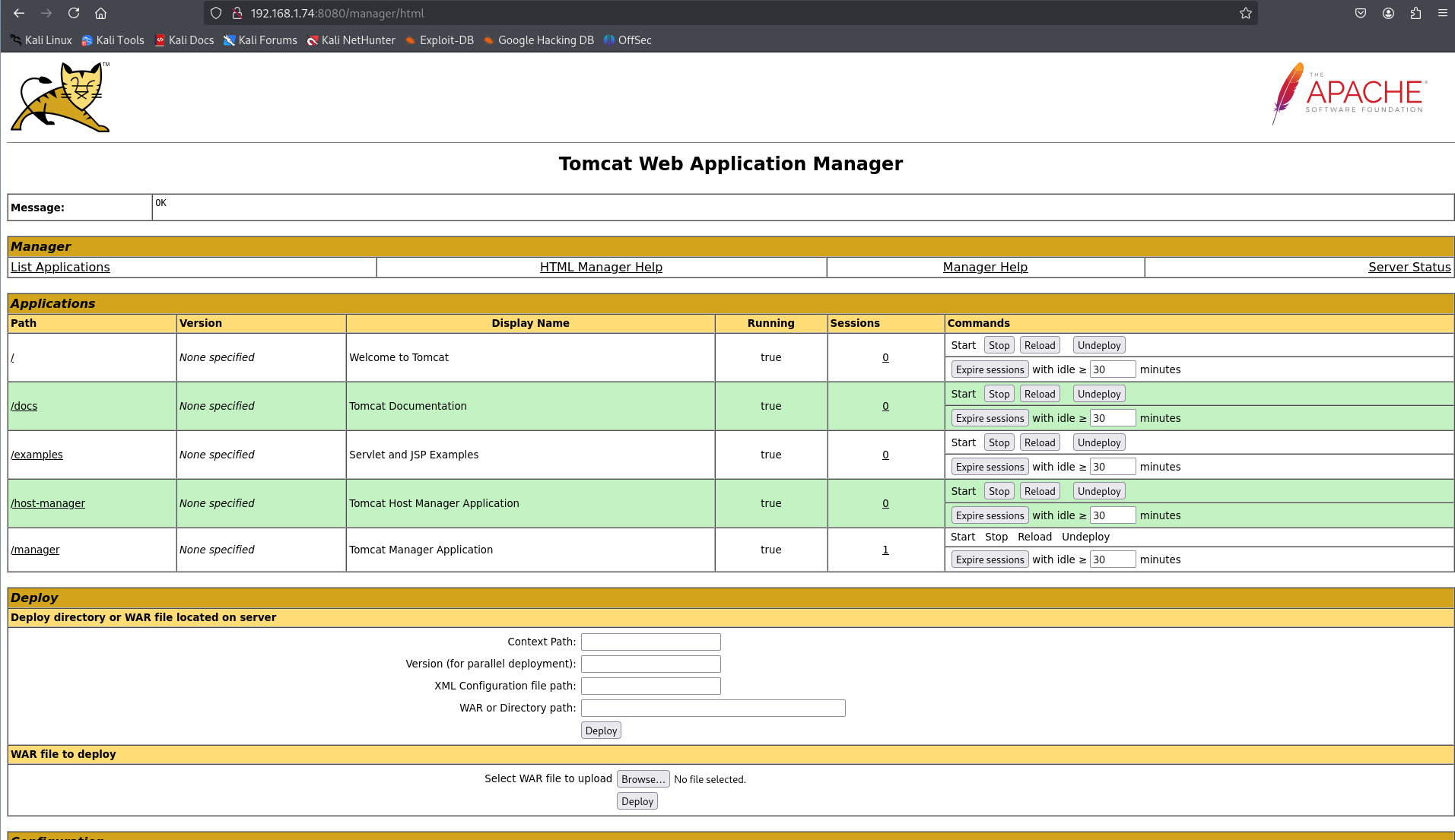Click the address bar URL
Viewport: 1455px width, 840px height.
click(337, 13)
